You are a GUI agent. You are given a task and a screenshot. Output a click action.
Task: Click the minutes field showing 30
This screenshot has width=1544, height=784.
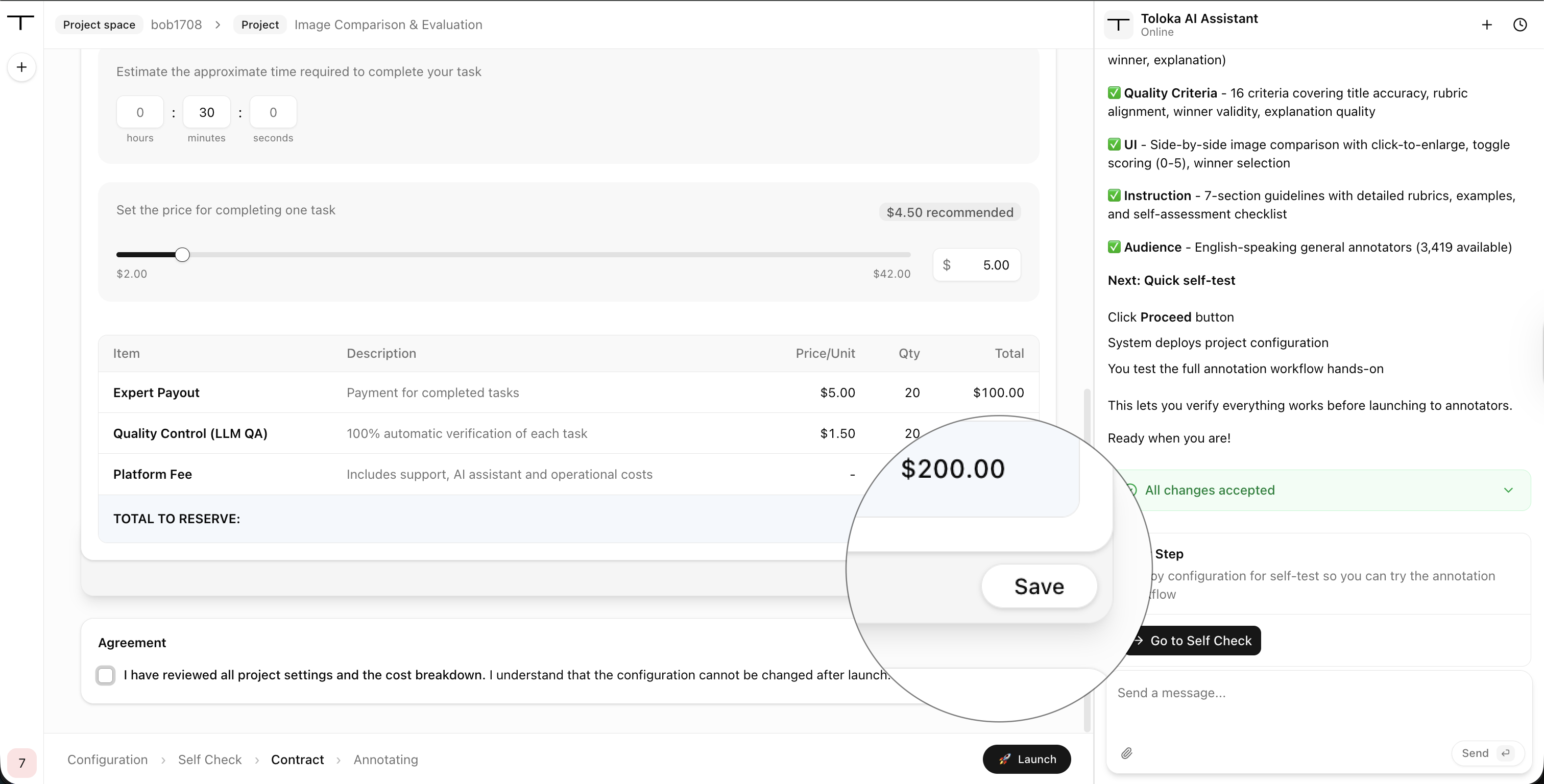(206, 112)
